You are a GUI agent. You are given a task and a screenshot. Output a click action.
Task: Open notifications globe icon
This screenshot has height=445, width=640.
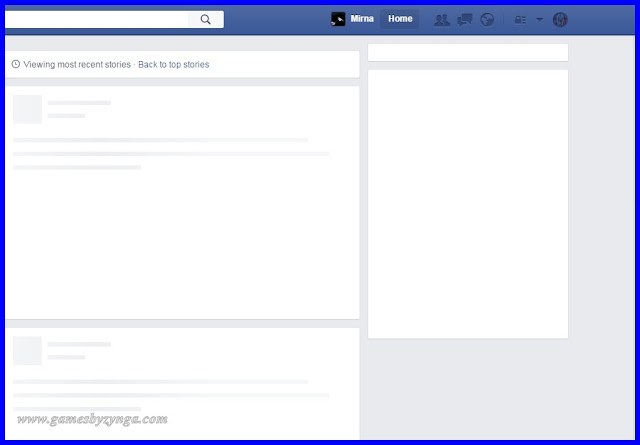487,20
